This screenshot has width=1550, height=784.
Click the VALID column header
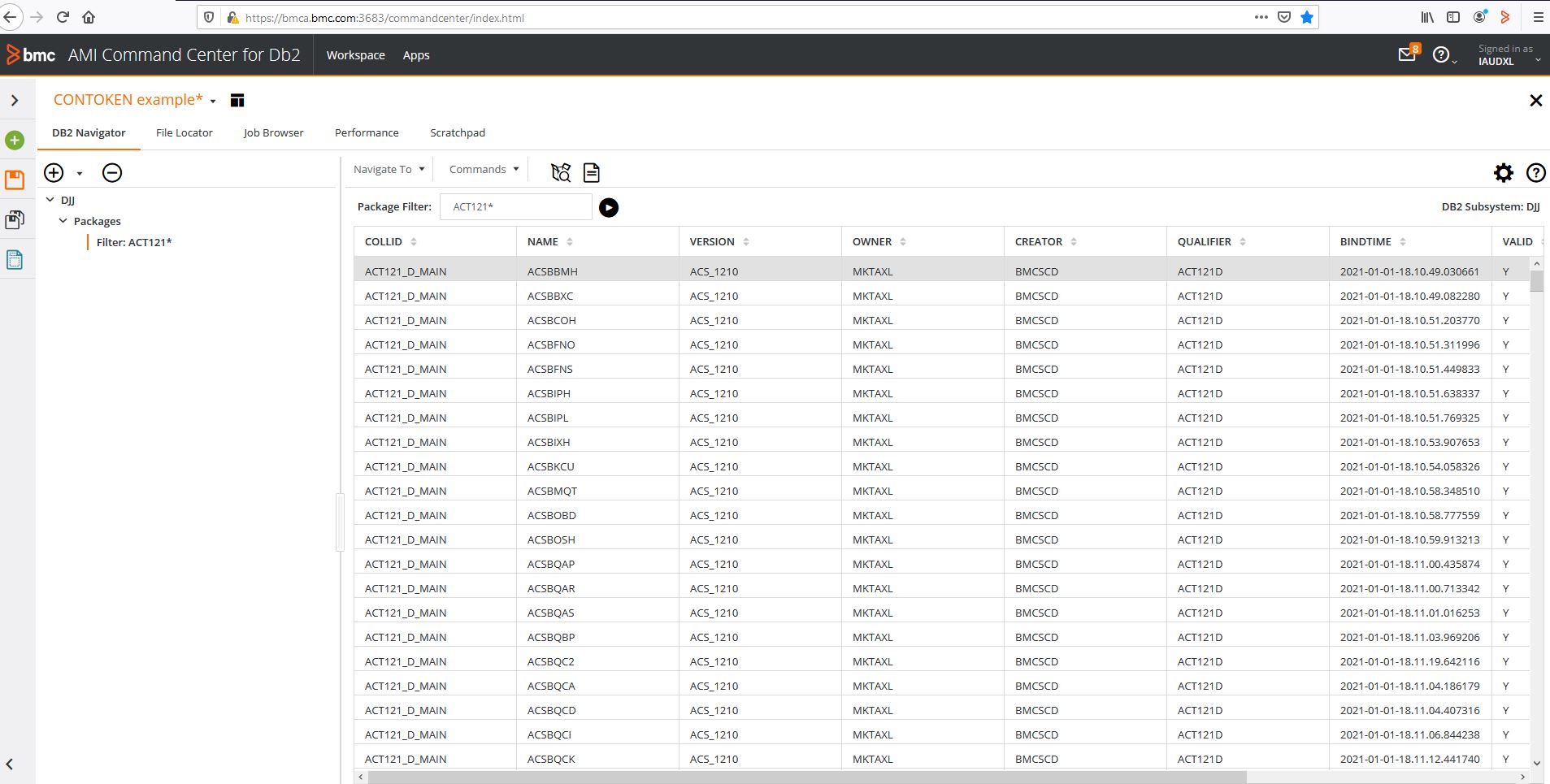pos(1517,241)
